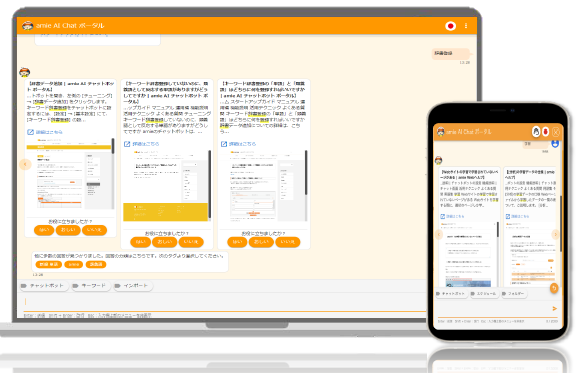Open 詳細はこちら link in first phone card
This screenshot has height=373, width=586.
455,216
